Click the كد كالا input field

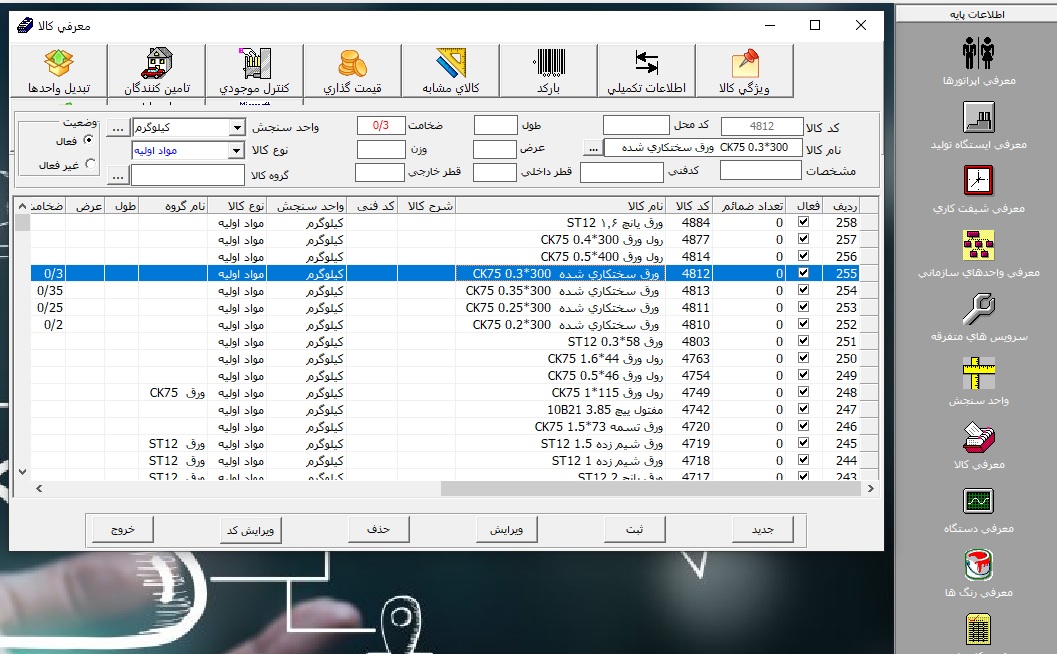tap(761, 126)
